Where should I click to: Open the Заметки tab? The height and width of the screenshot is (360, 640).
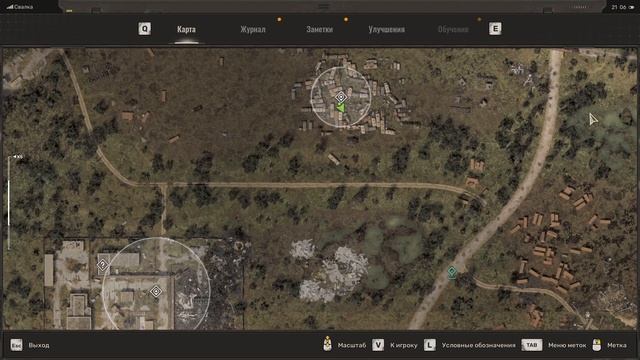tap(320, 29)
